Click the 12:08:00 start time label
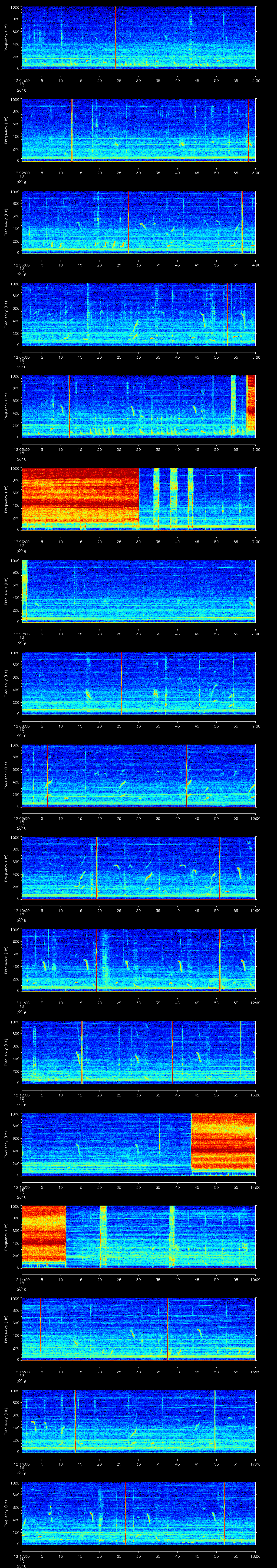 22,726
